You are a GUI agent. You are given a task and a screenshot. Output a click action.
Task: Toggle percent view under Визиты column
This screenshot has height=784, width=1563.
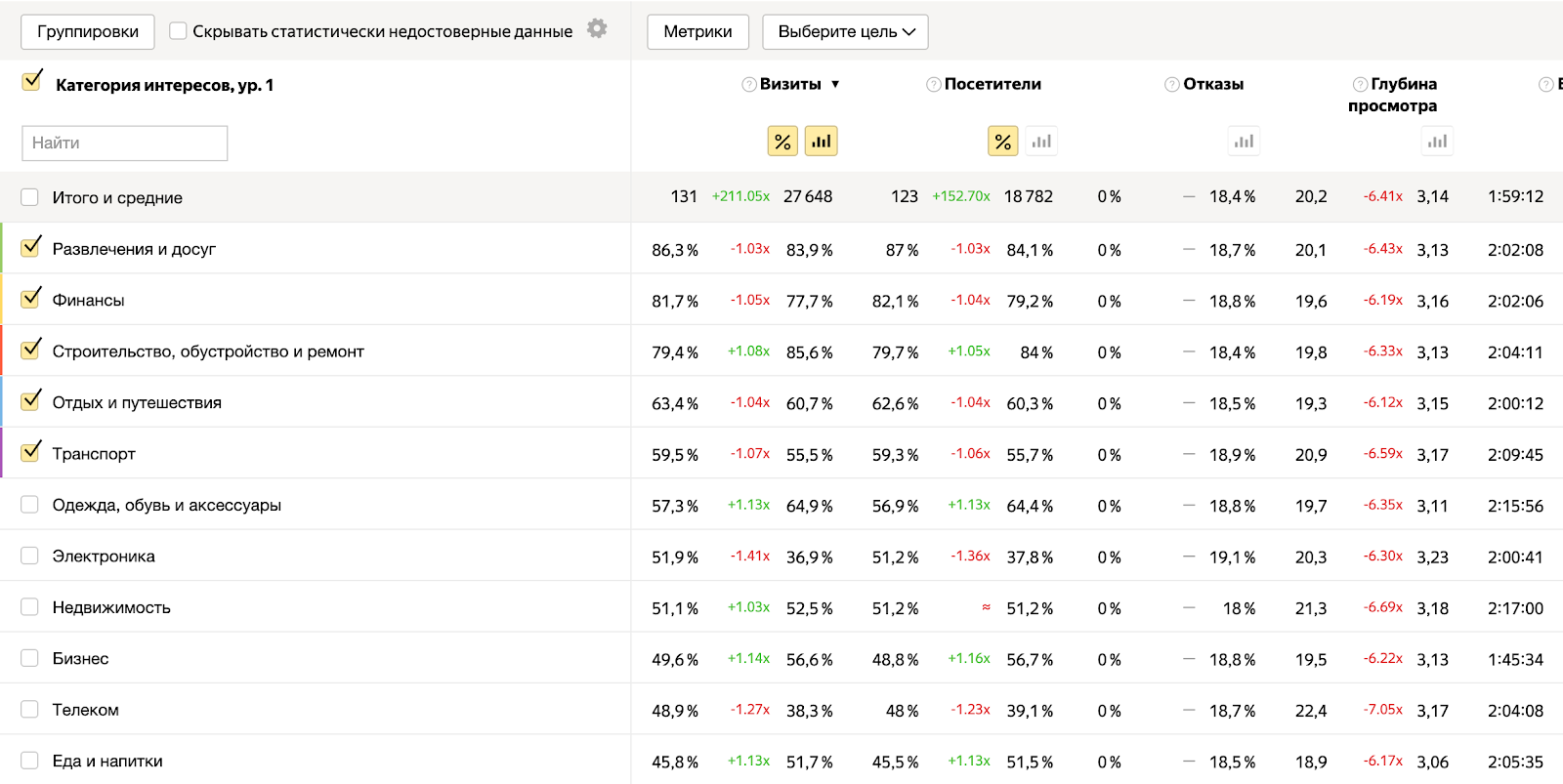(782, 142)
